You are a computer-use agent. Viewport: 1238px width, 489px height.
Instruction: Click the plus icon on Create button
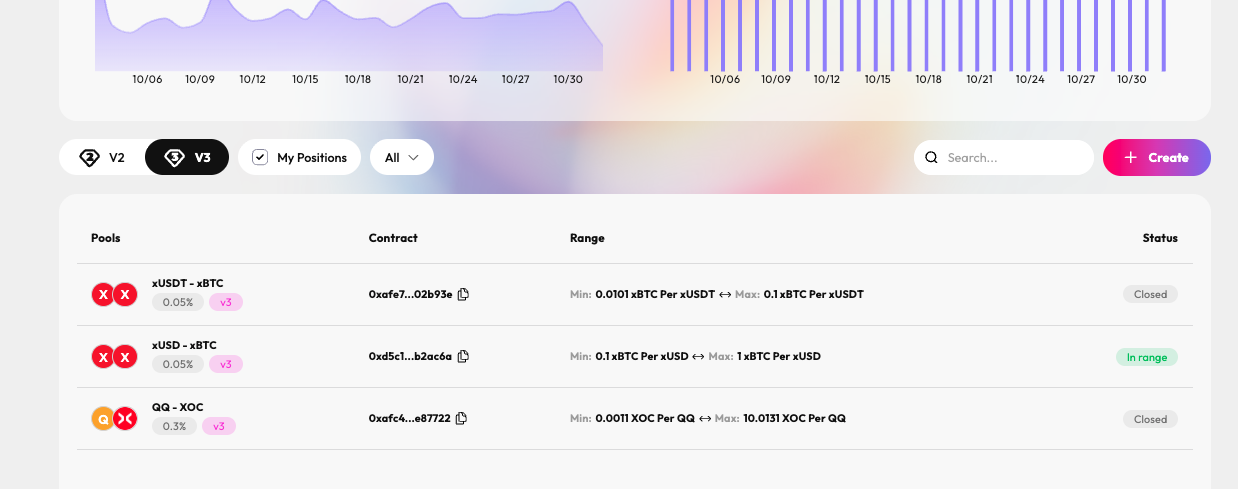1131,158
